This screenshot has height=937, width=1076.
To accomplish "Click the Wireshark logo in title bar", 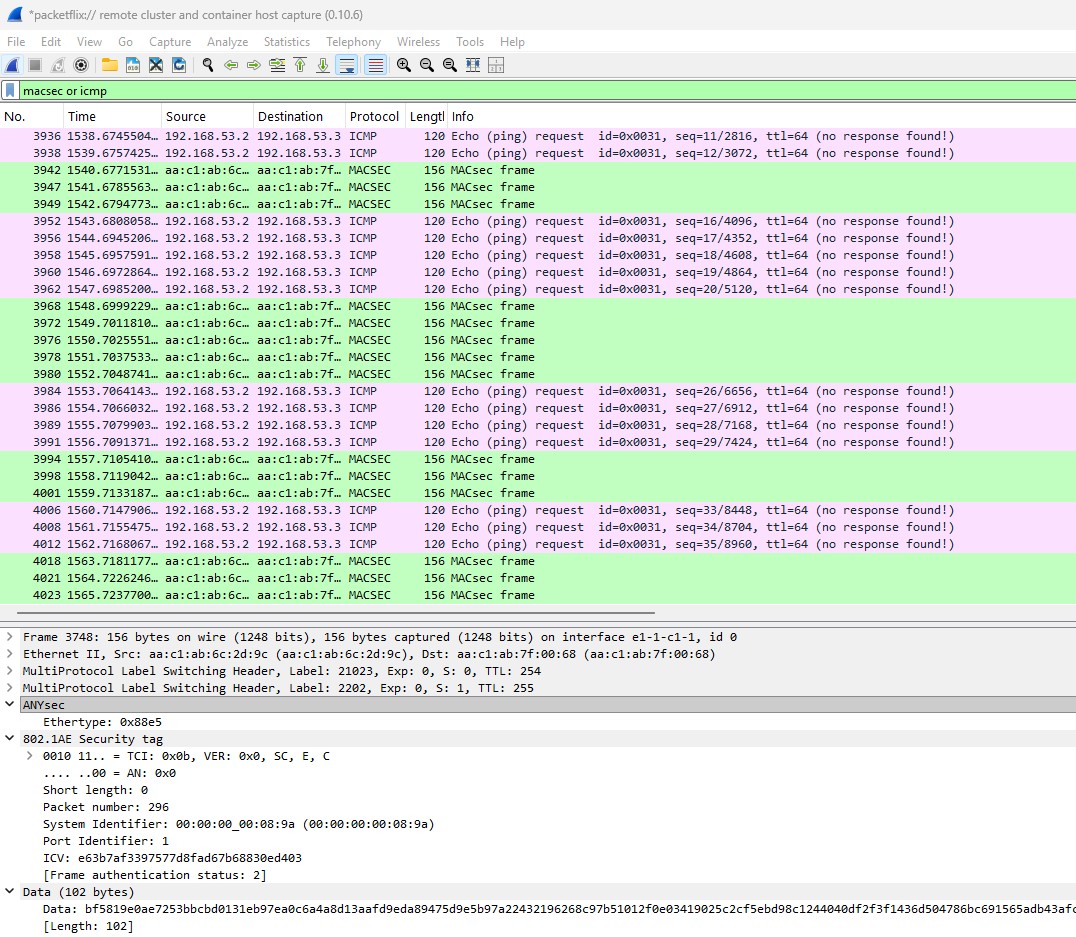I will click(15, 14).
